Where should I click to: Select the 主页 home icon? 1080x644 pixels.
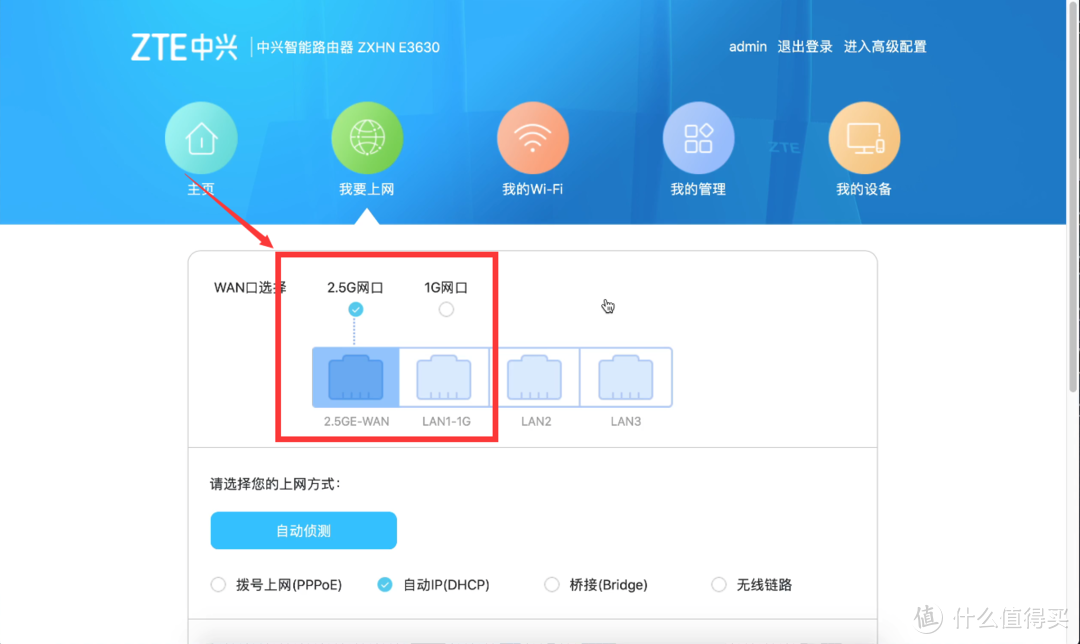(x=201, y=136)
